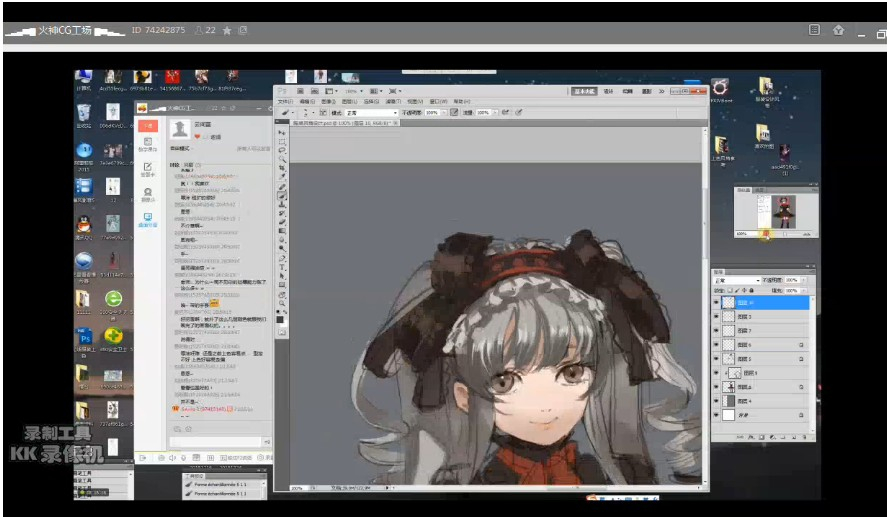The height and width of the screenshot is (517, 887).
Task: Select the Blur tool
Action: 282,239
